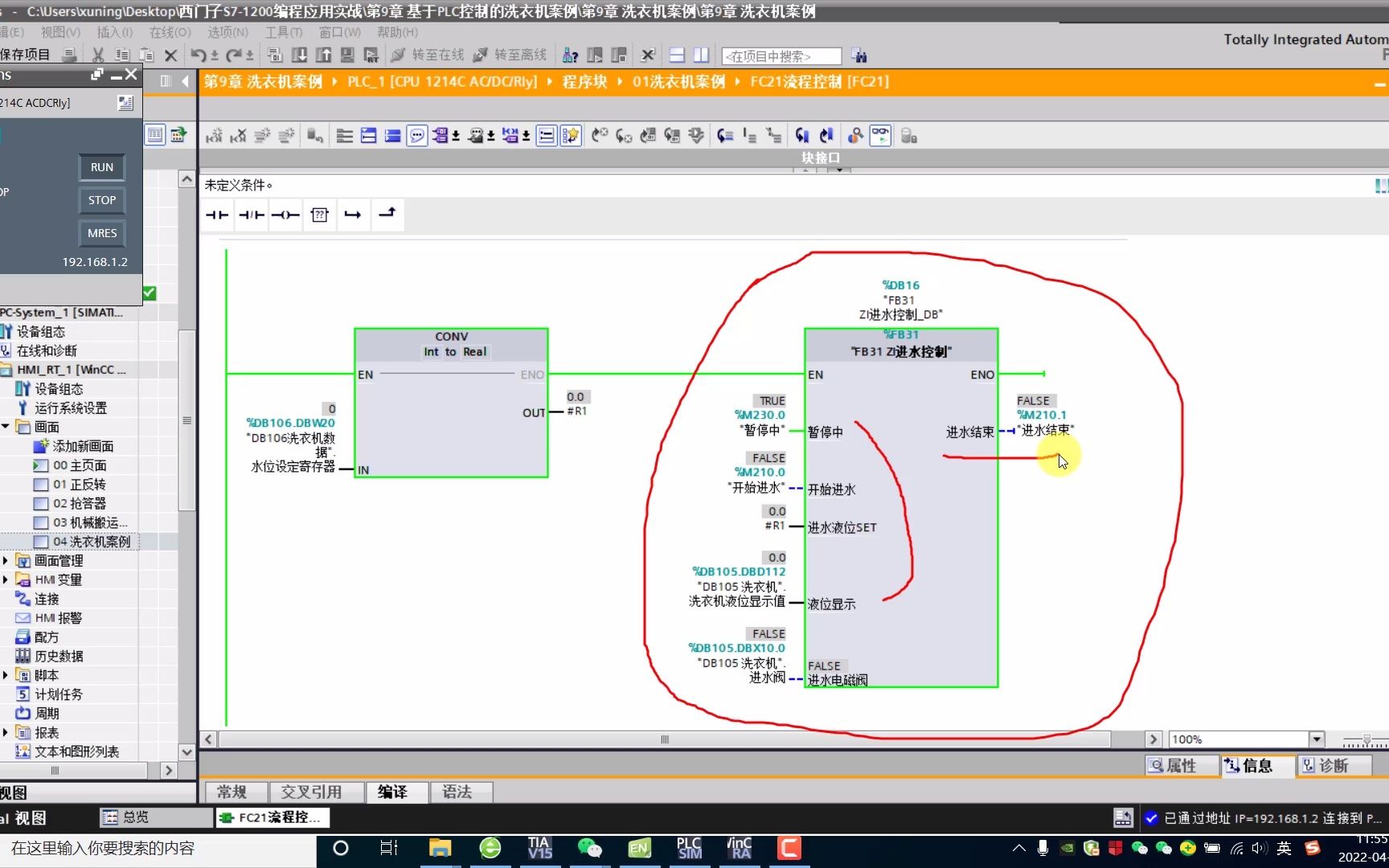This screenshot has width=1389, height=868.
Task: Toggle free comments display icon
Action: click(x=417, y=136)
